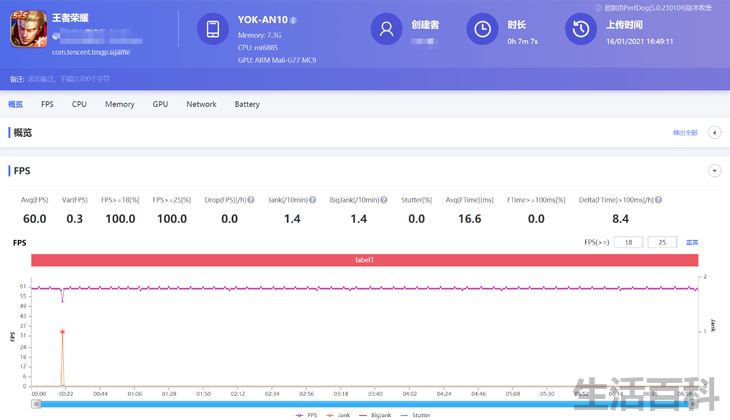This screenshot has width=730, height=420.
Task: Click the creator user profile icon
Action: (386, 29)
